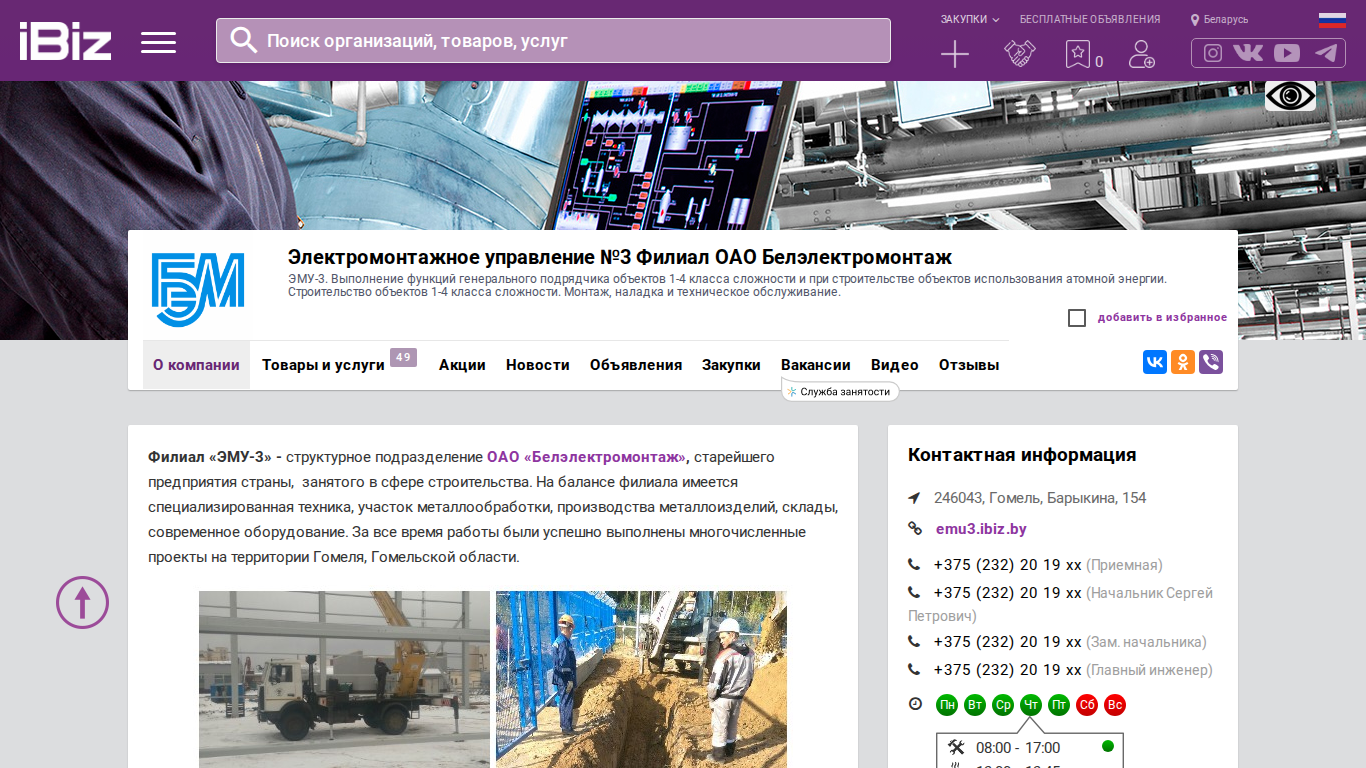Click the clock working-hours icon

(x=915, y=704)
